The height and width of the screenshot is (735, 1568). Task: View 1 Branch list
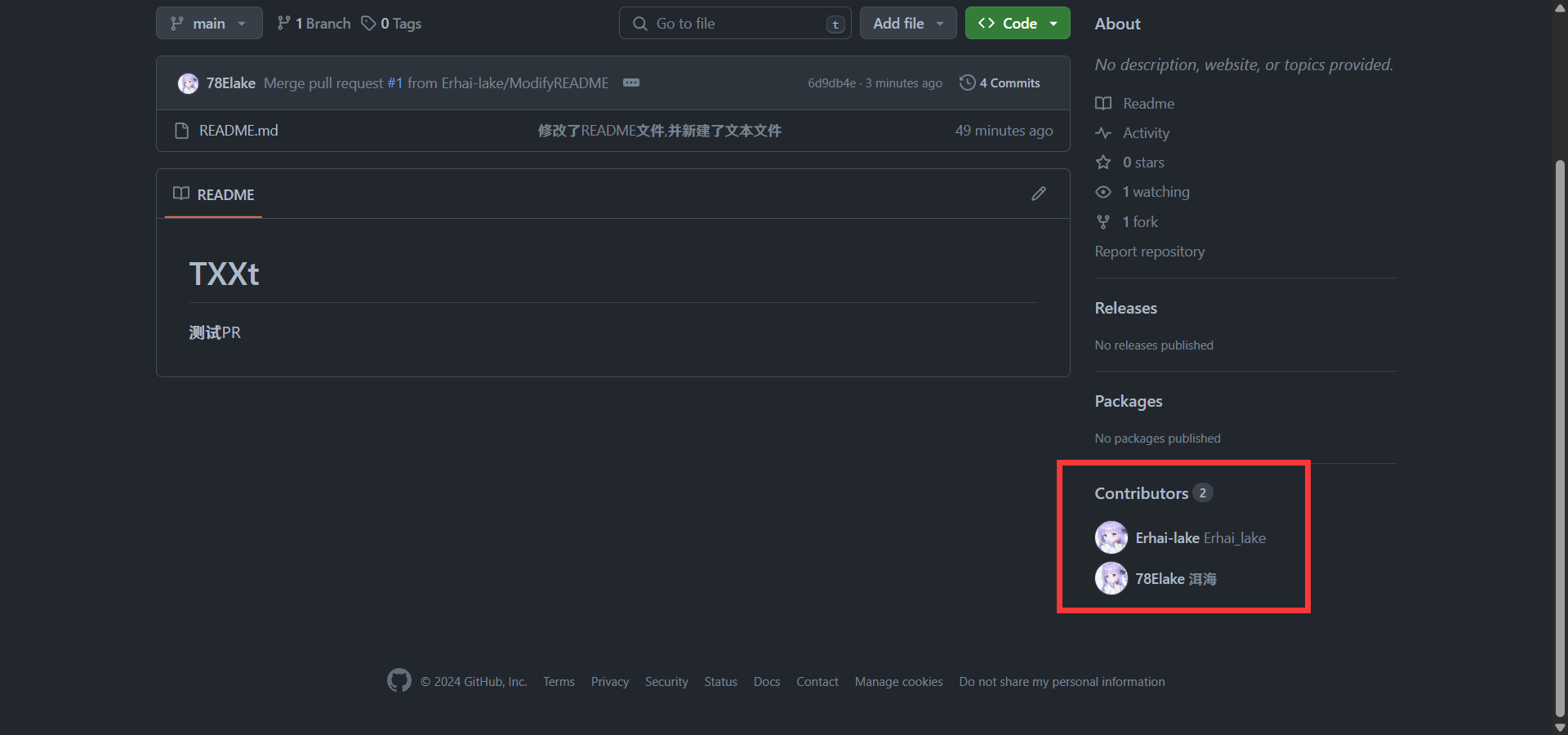314,24
